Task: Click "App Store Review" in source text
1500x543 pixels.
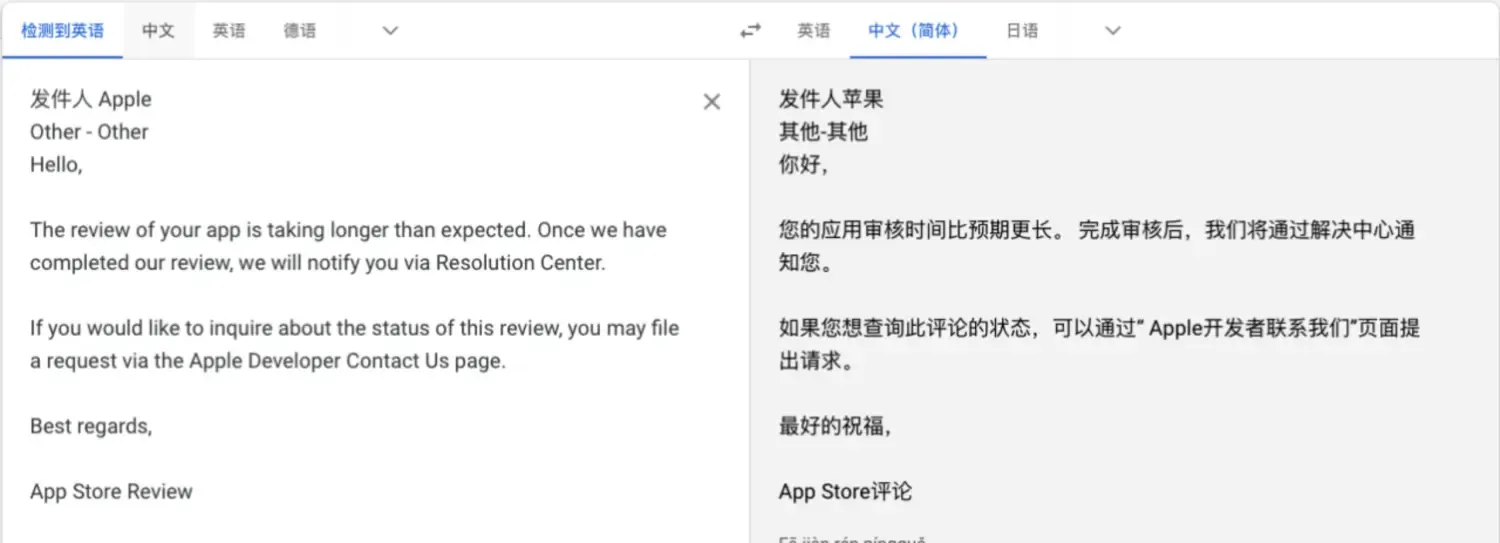Action: pos(111,492)
